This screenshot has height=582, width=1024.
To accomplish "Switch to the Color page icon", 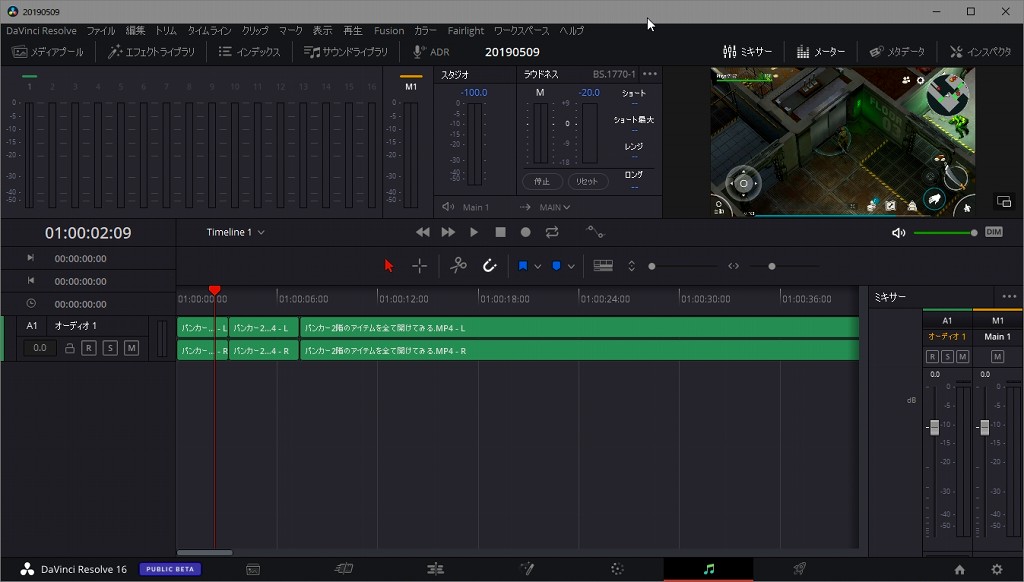I will [617, 569].
